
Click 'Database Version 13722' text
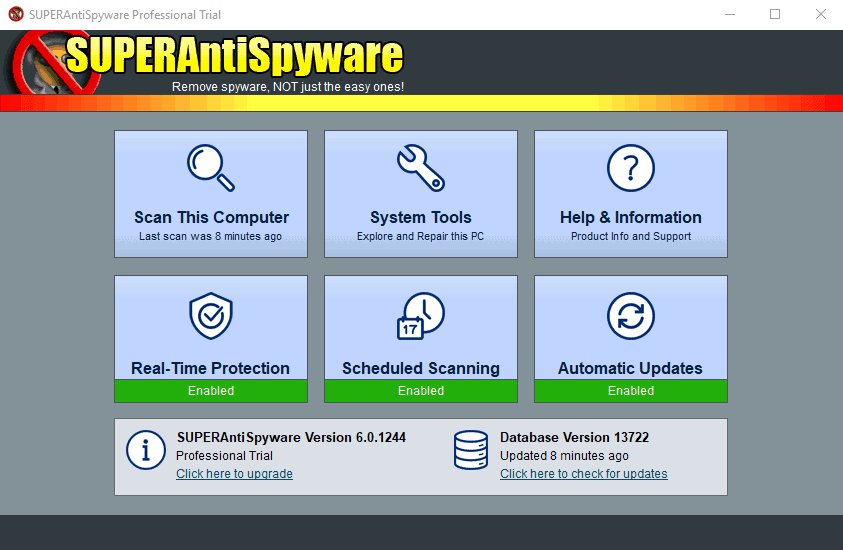(x=574, y=437)
